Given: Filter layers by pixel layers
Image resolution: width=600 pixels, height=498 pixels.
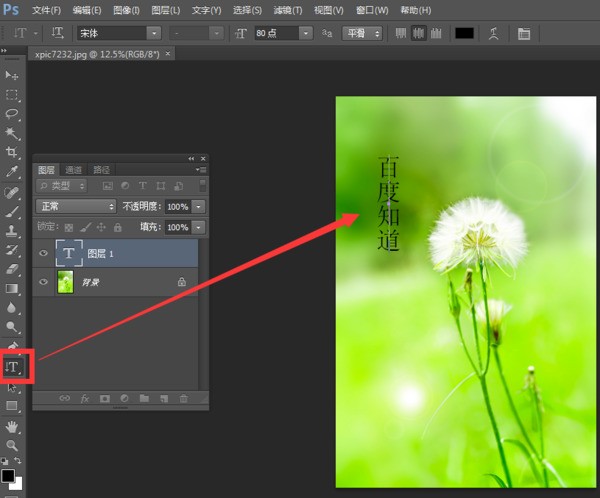Looking at the screenshot, I should (x=108, y=186).
